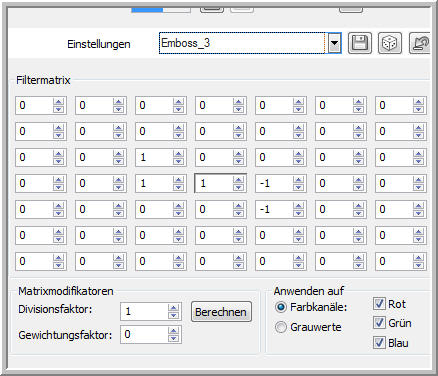Select the Grauwerte radio button
This screenshot has height=376, width=438.
coord(281,327)
